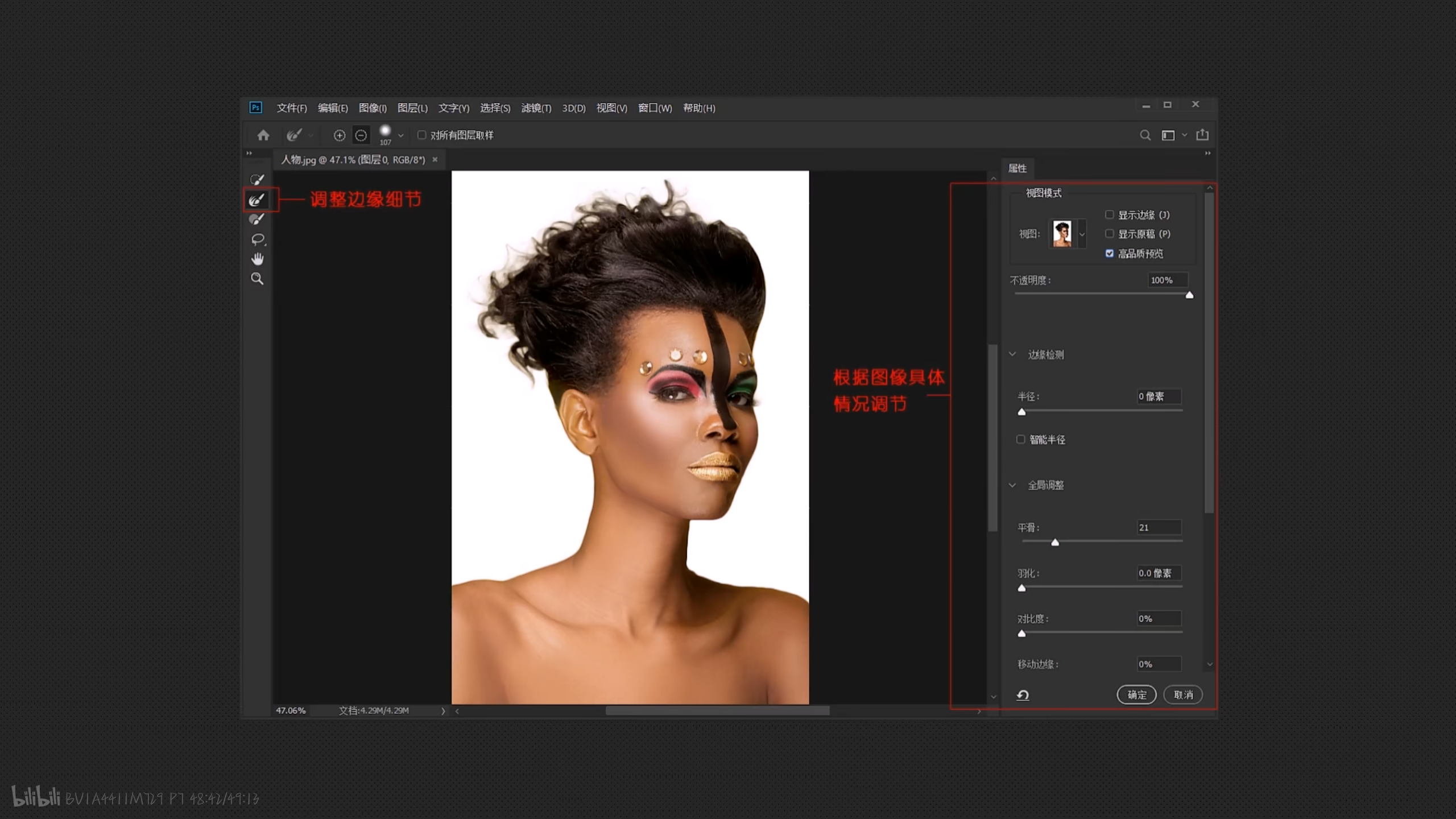
Task: Open the 图层(L) menu
Action: 412,108
